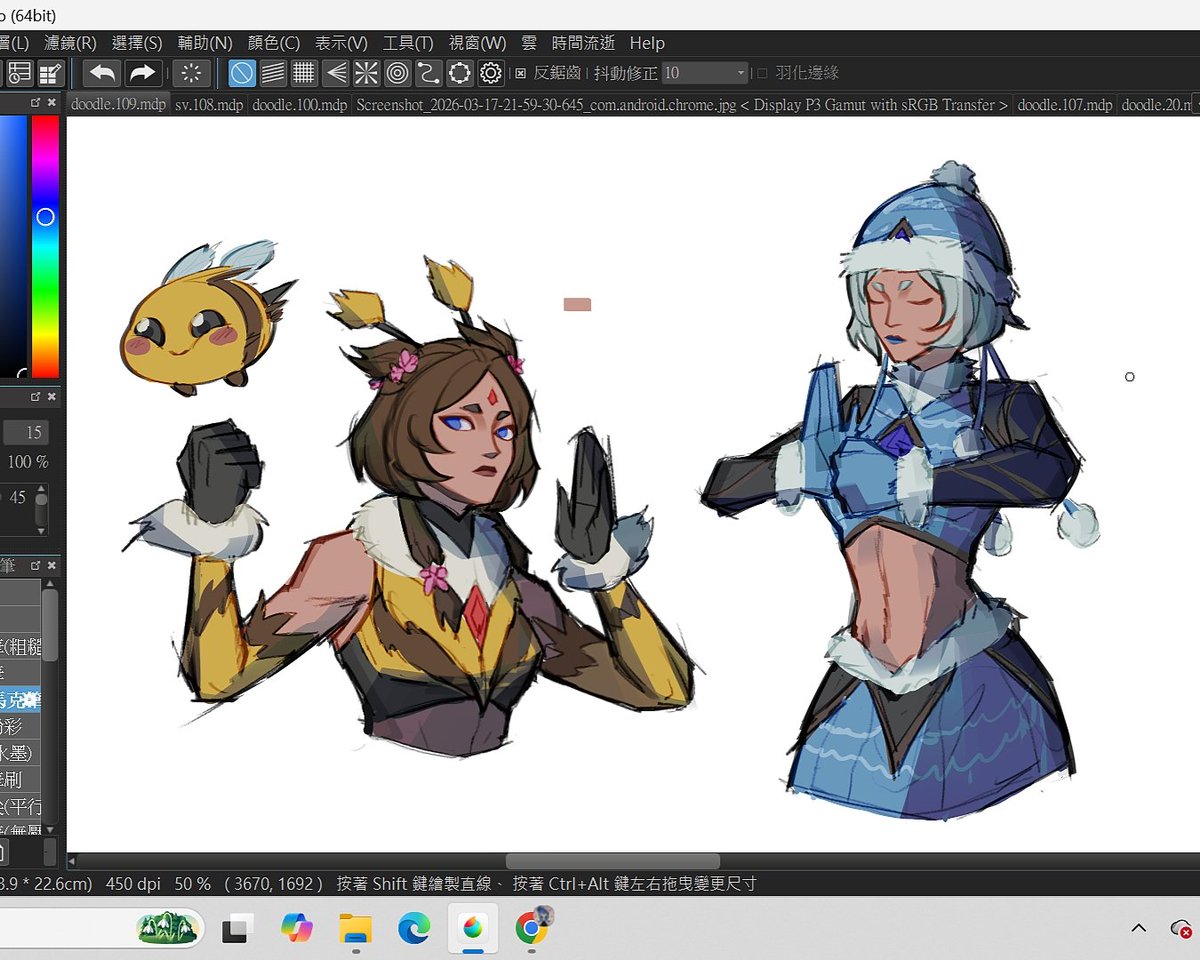The width and height of the screenshot is (1200, 960).
Task: Click the 450 dpi status text
Action: click(134, 884)
